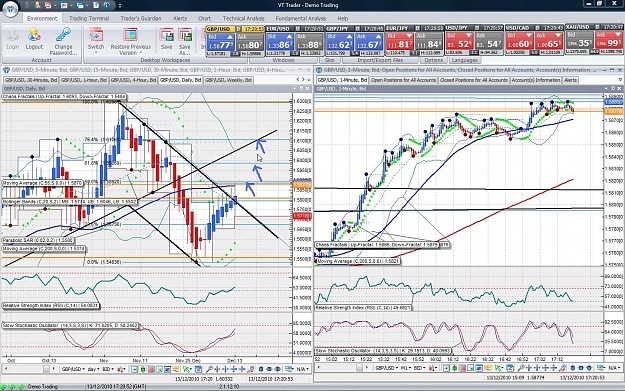
Task: Click left chart horizontal scrollbar thumb
Action: coord(46,369)
